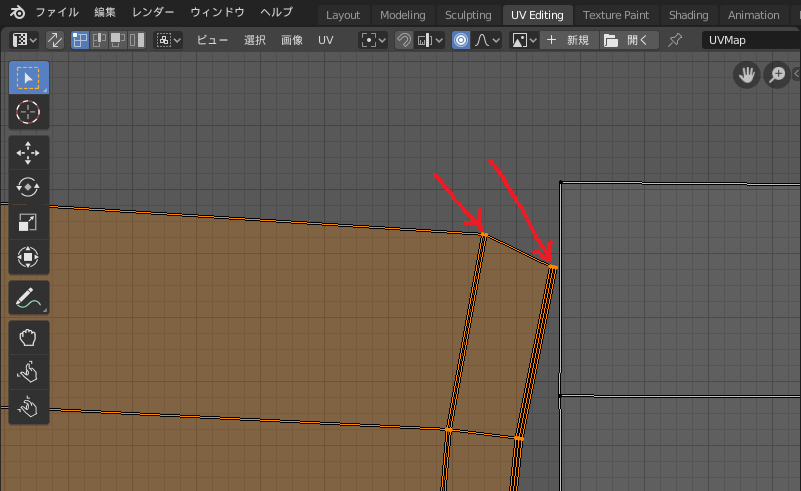Open the 選択 menu in UV editor

tap(254, 40)
